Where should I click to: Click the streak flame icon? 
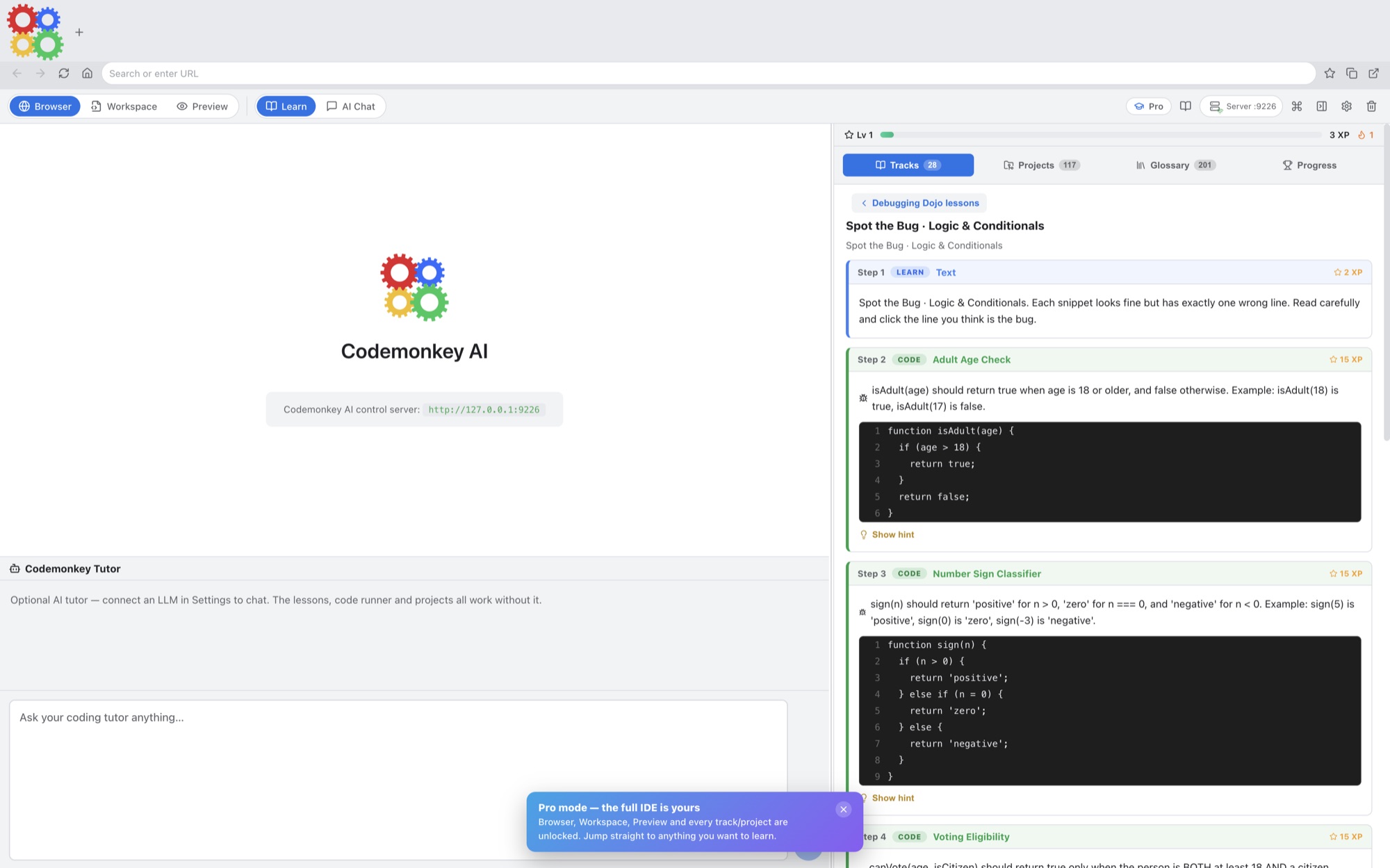click(1362, 135)
